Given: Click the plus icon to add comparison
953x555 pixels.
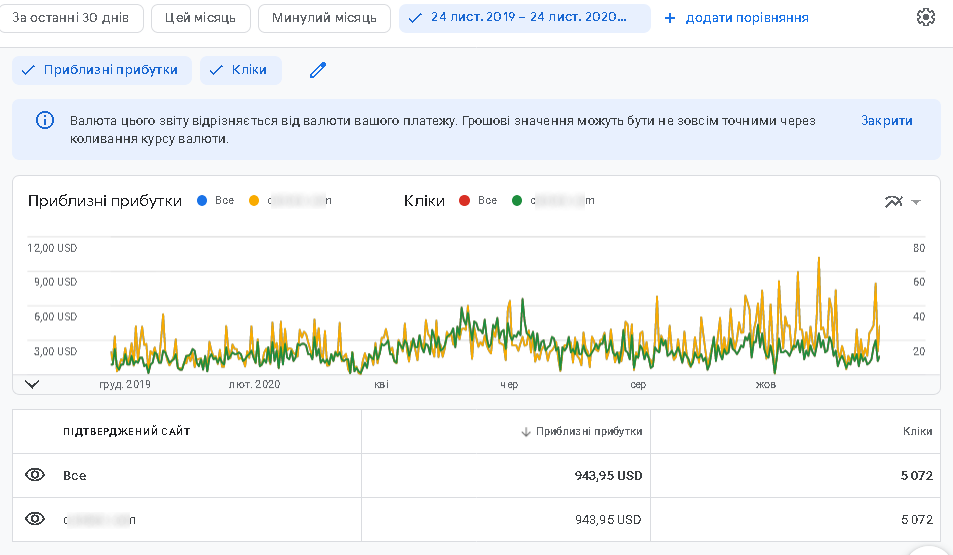Looking at the screenshot, I should [670, 18].
